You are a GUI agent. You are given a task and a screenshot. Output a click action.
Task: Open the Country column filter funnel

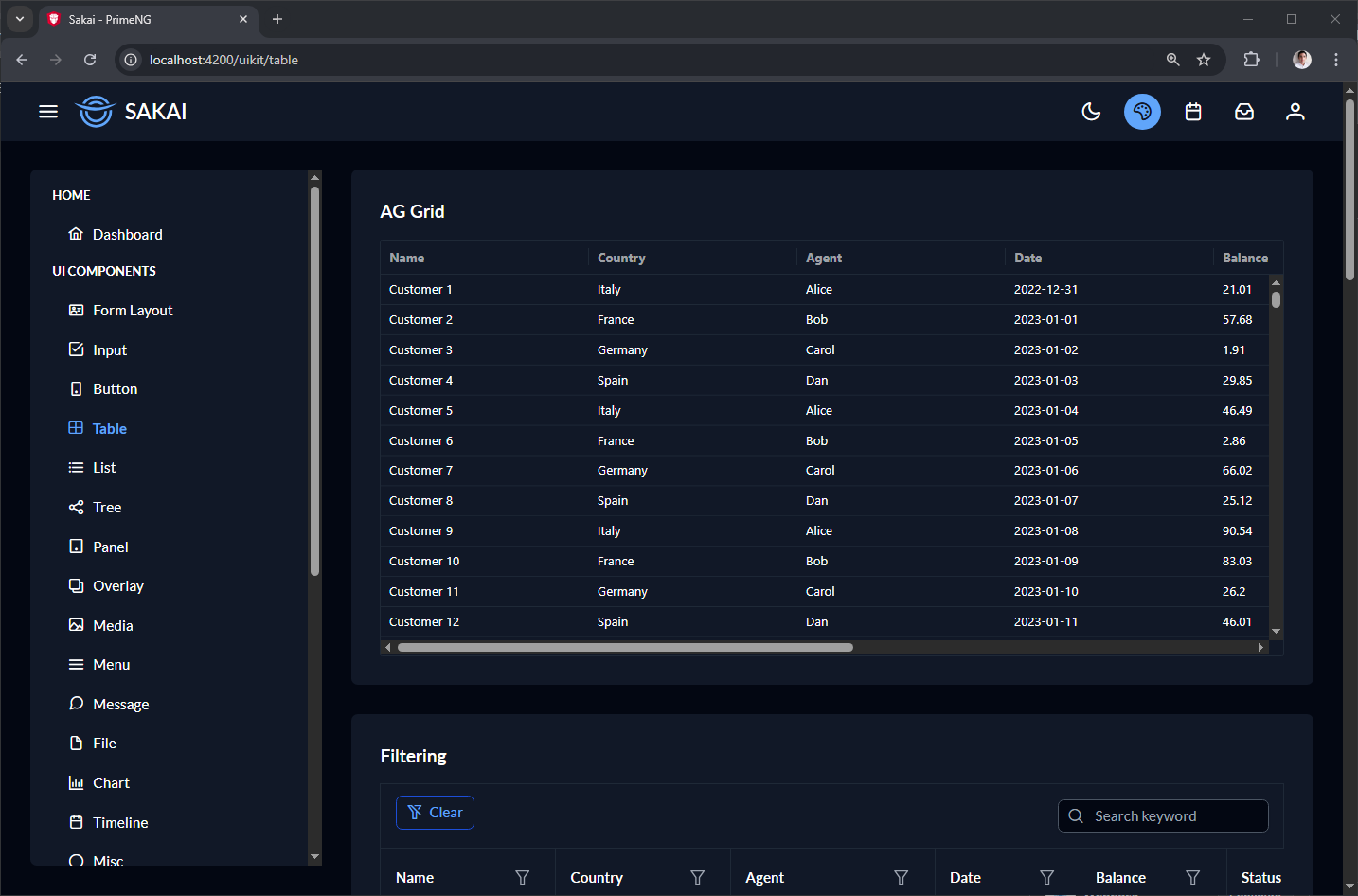(697, 878)
